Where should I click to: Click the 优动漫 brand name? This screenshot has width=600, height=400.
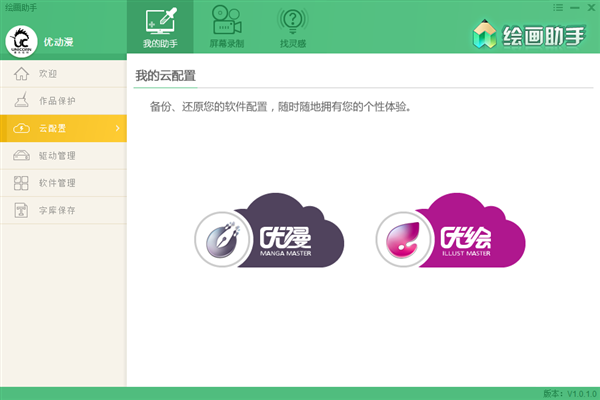pos(58,42)
